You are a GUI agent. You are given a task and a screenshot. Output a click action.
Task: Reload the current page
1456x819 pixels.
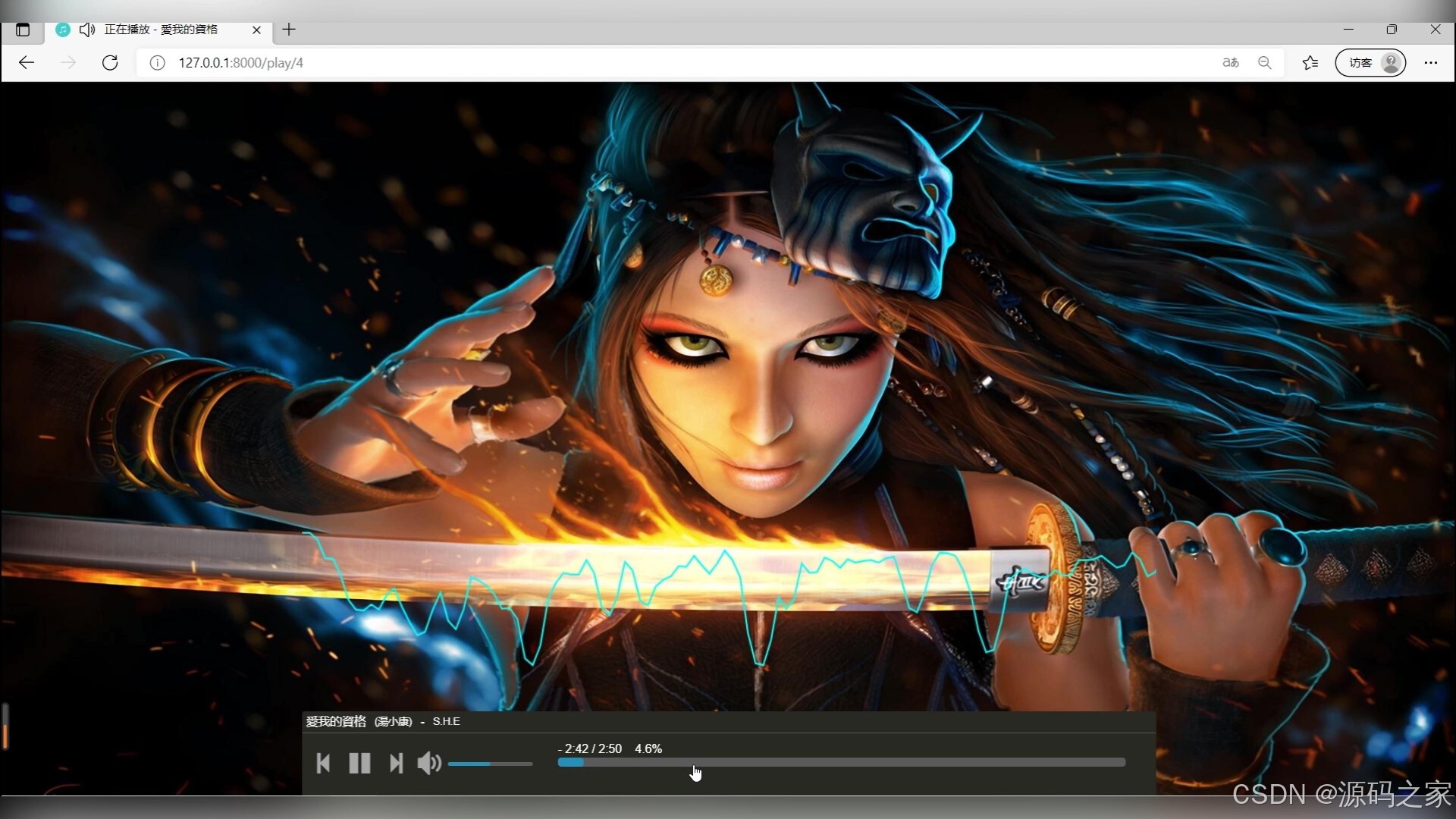click(110, 63)
